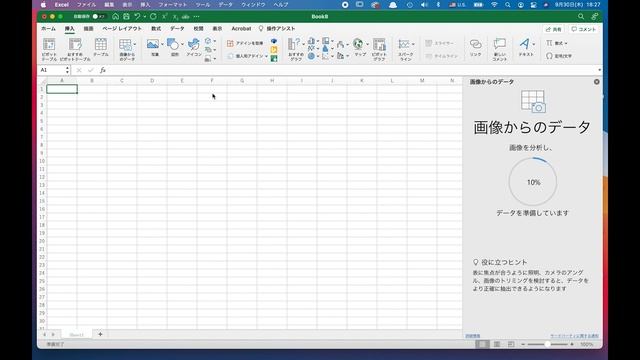Open the Text (テキスト) insert options

click(525, 48)
